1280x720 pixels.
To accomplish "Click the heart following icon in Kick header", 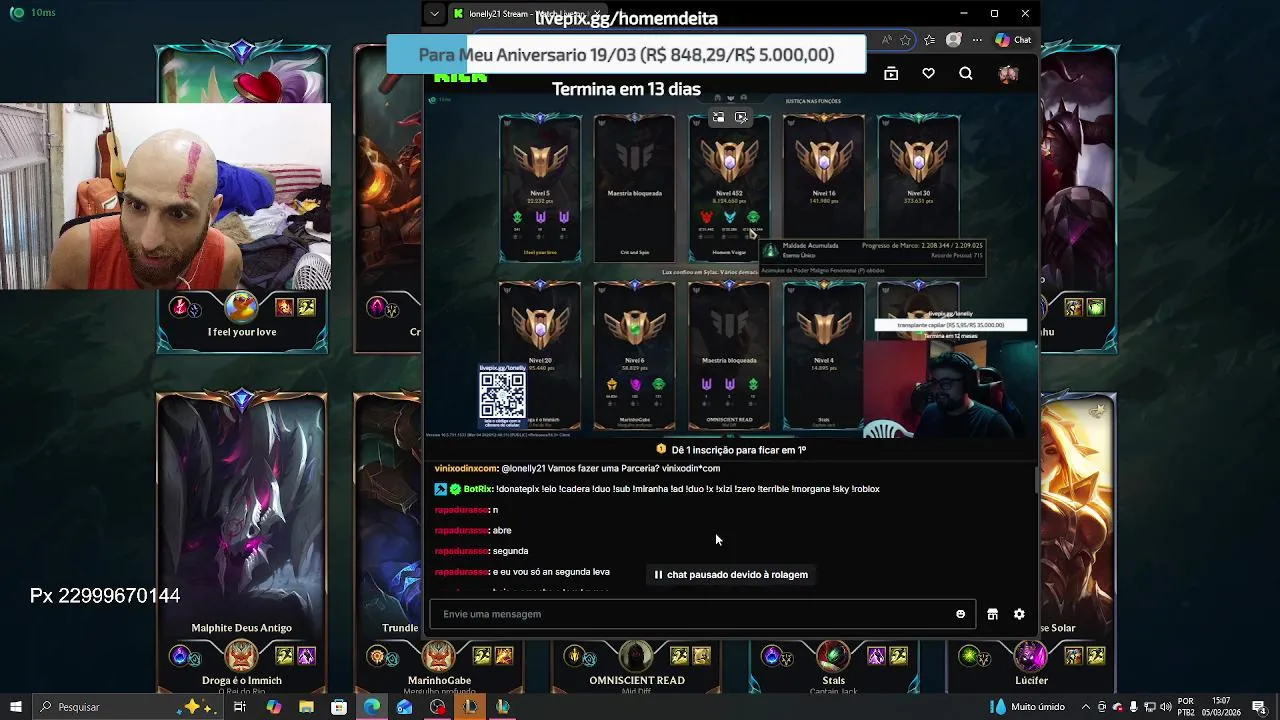I will point(928,73).
